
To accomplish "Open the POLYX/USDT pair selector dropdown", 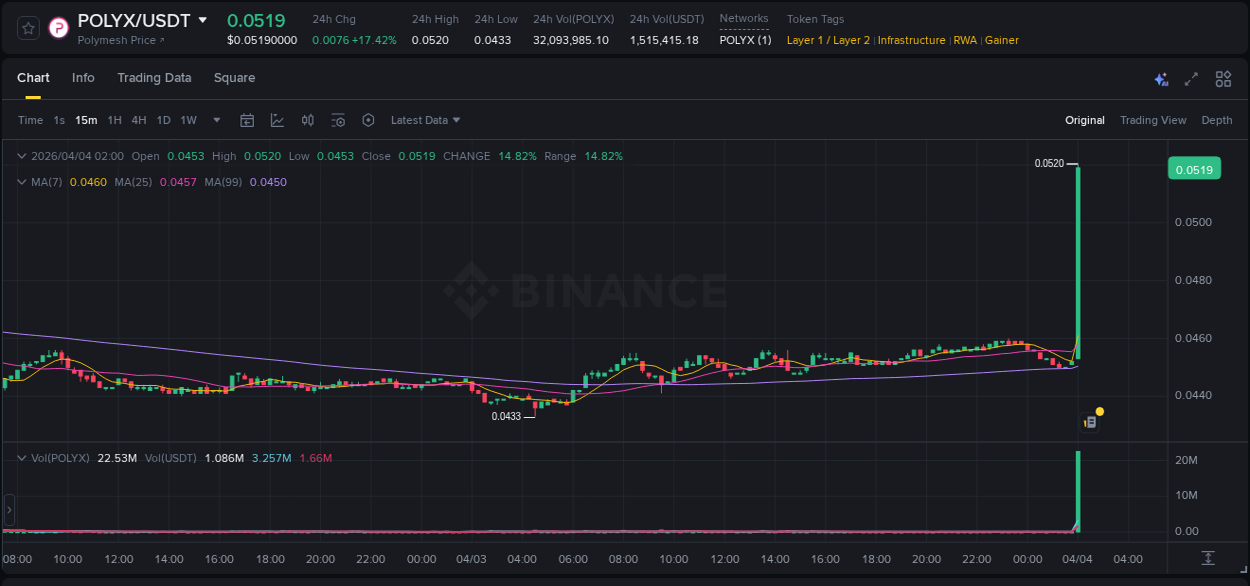I will click(203, 20).
